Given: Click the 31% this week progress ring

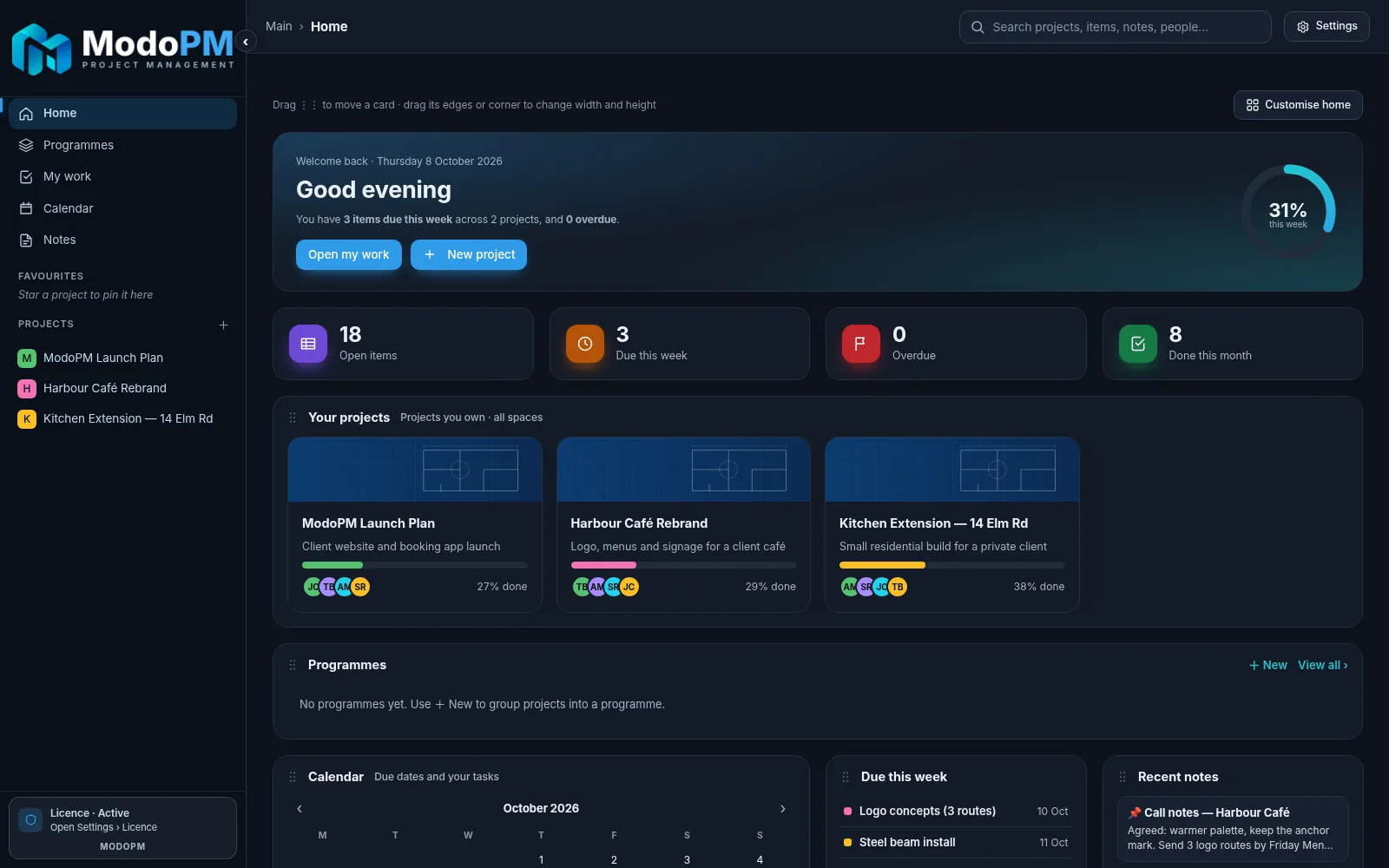Looking at the screenshot, I should pos(1287,212).
